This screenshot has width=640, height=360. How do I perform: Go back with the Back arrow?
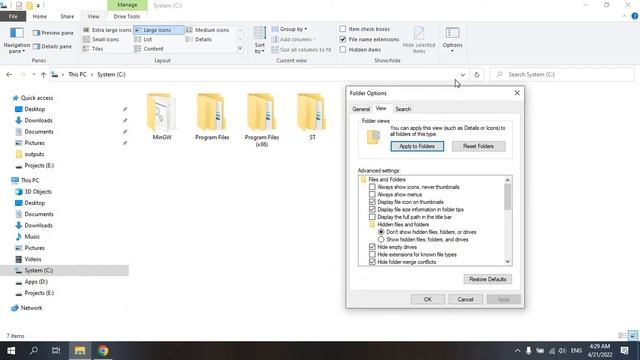[x=9, y=75]
